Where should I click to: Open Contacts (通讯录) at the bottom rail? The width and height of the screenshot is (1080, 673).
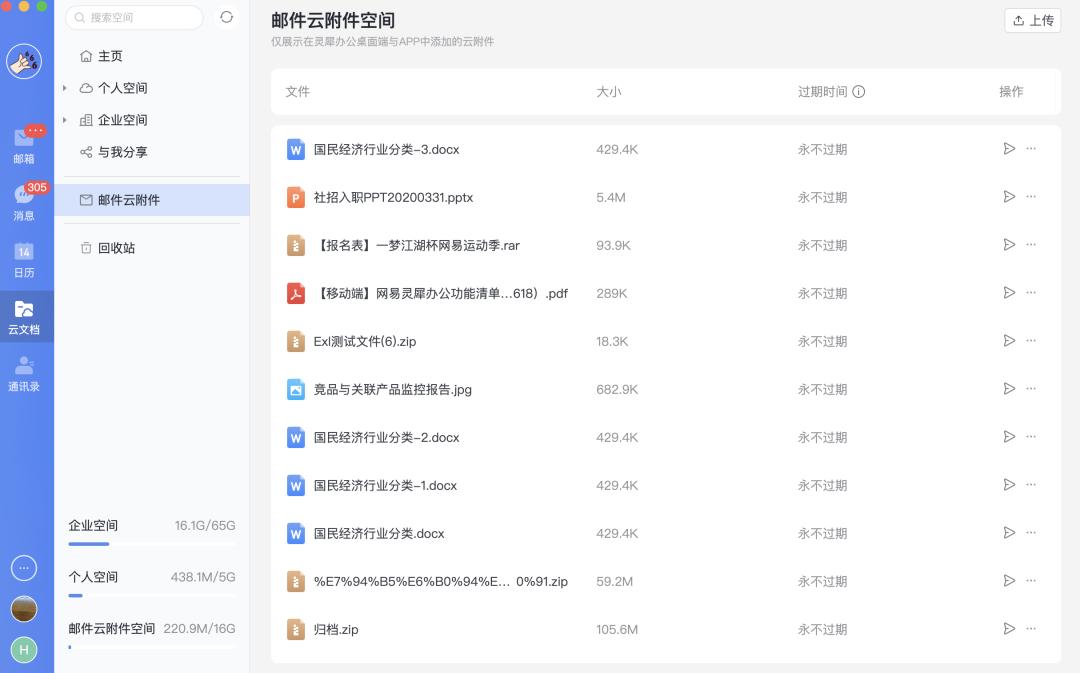coord(23,368)
